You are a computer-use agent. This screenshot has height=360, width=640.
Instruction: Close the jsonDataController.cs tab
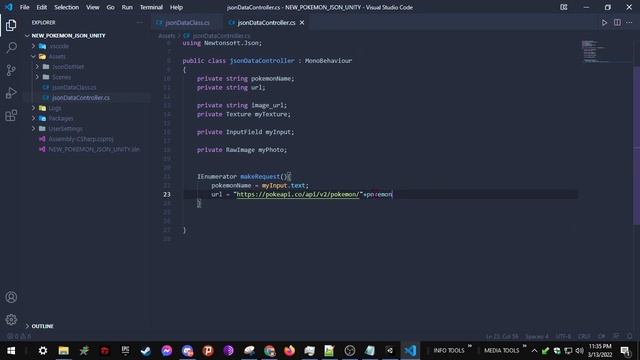point(302,22)
